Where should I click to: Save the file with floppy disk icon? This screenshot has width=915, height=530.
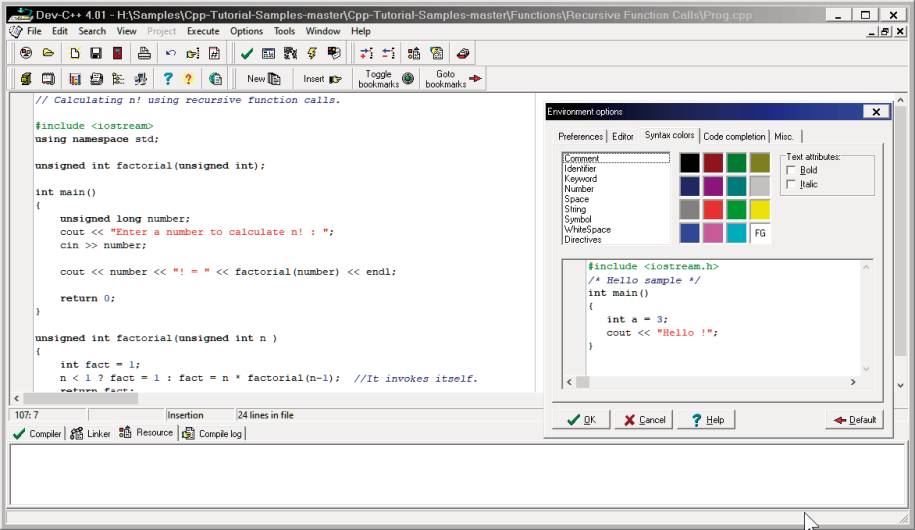coord(96,54)
